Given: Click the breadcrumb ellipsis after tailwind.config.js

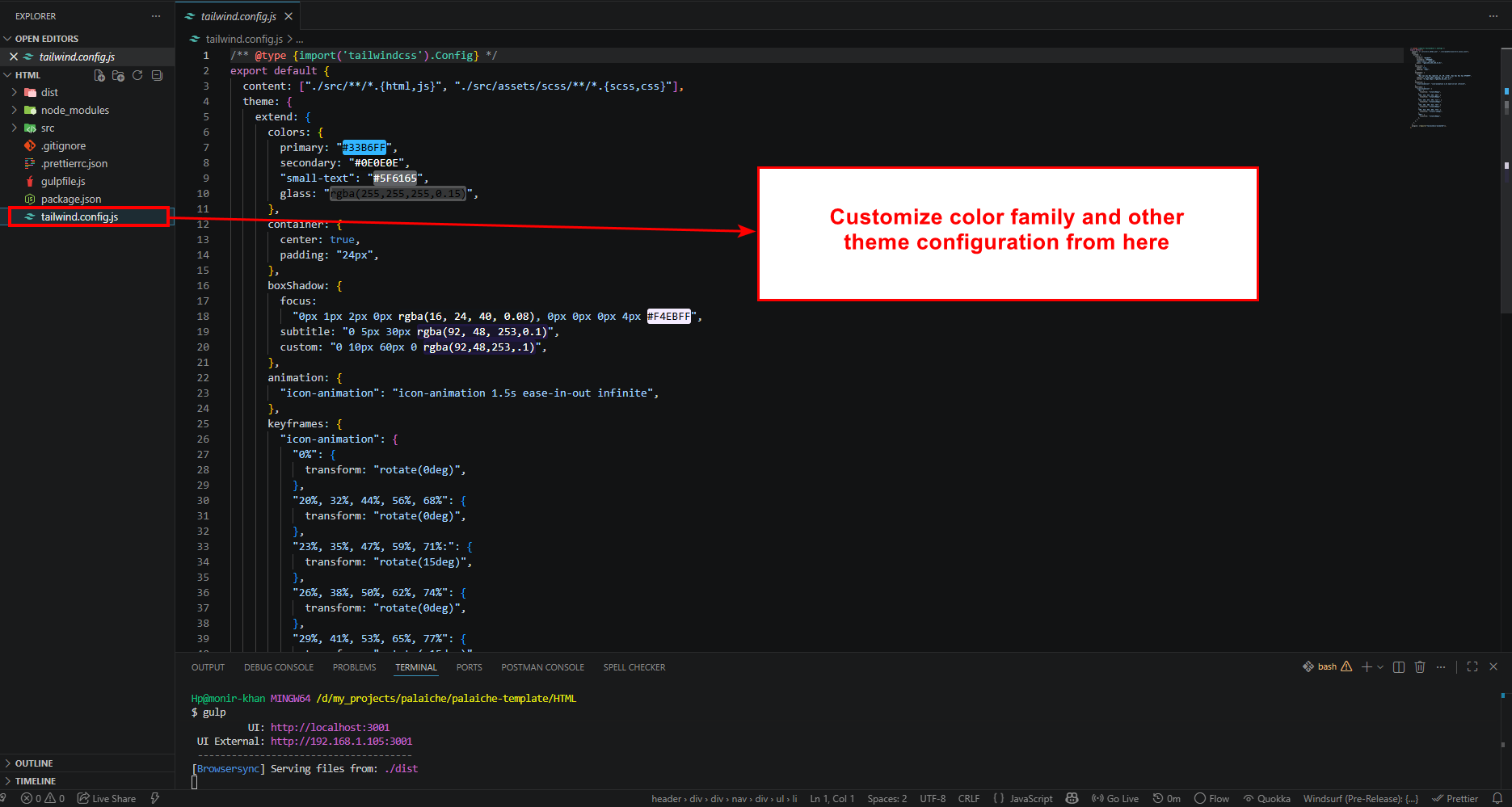Looking at the screenshot, I should pyautogui.click(x=300, y=39).
